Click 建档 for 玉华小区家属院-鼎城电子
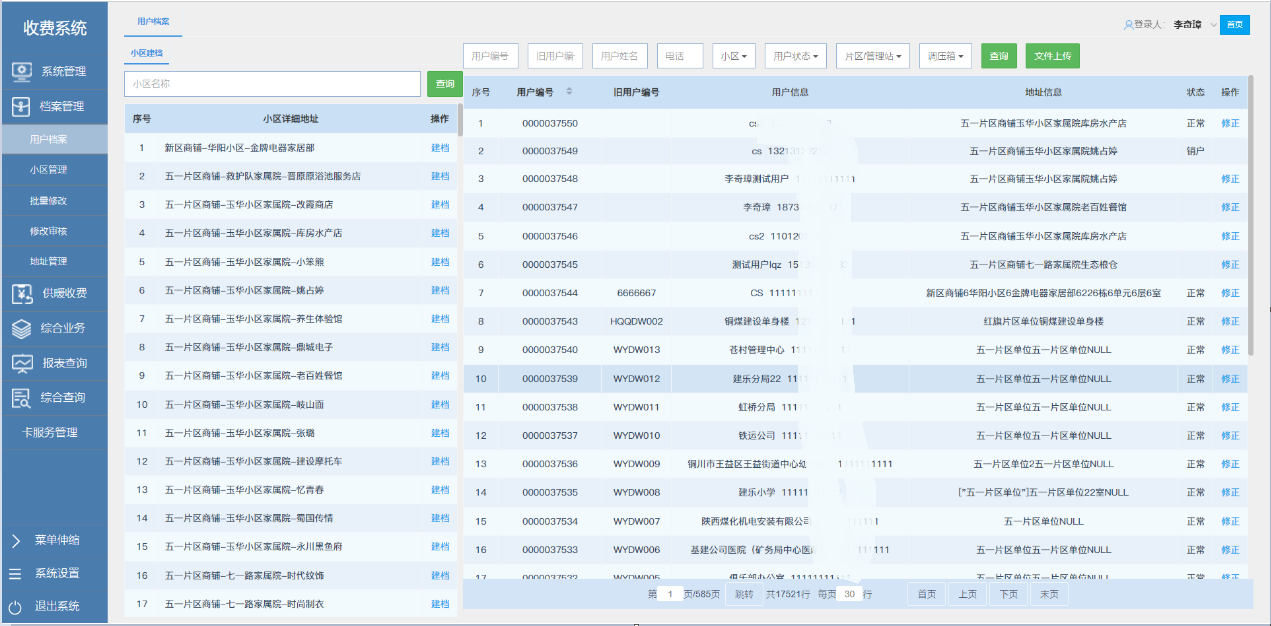Screen dimensions: 1271x626 click(x=440, y=347)
